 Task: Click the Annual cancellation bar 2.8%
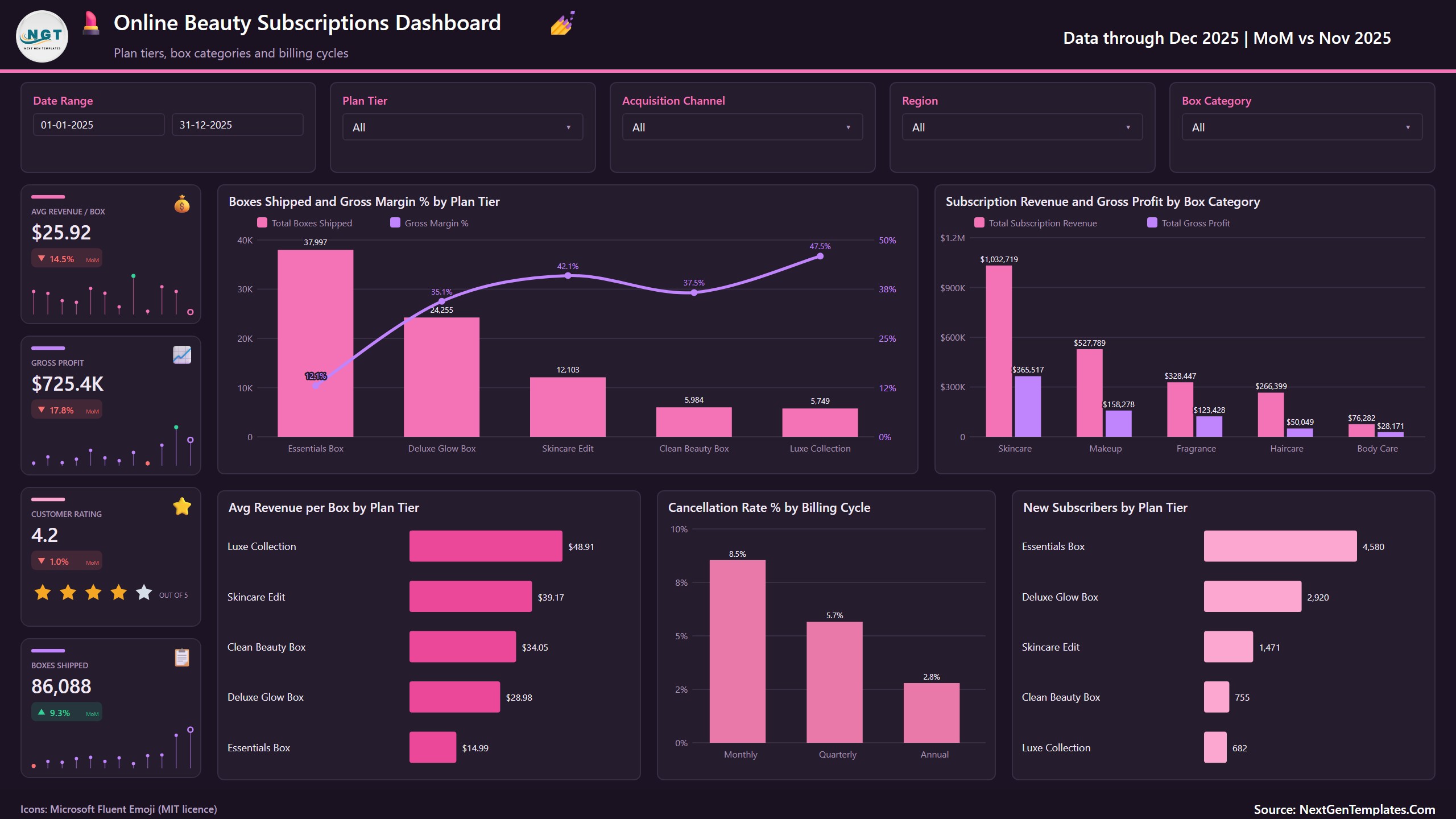[x=932, y=713]
